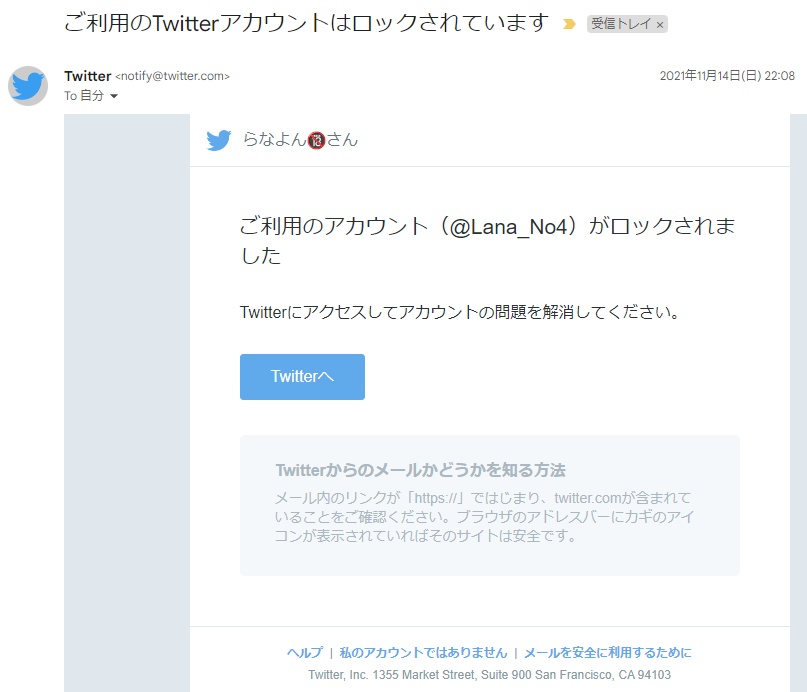807x692 pixels.
Task: Click the Twitter, Inc. Market Street address text
Action: [489, 675]
